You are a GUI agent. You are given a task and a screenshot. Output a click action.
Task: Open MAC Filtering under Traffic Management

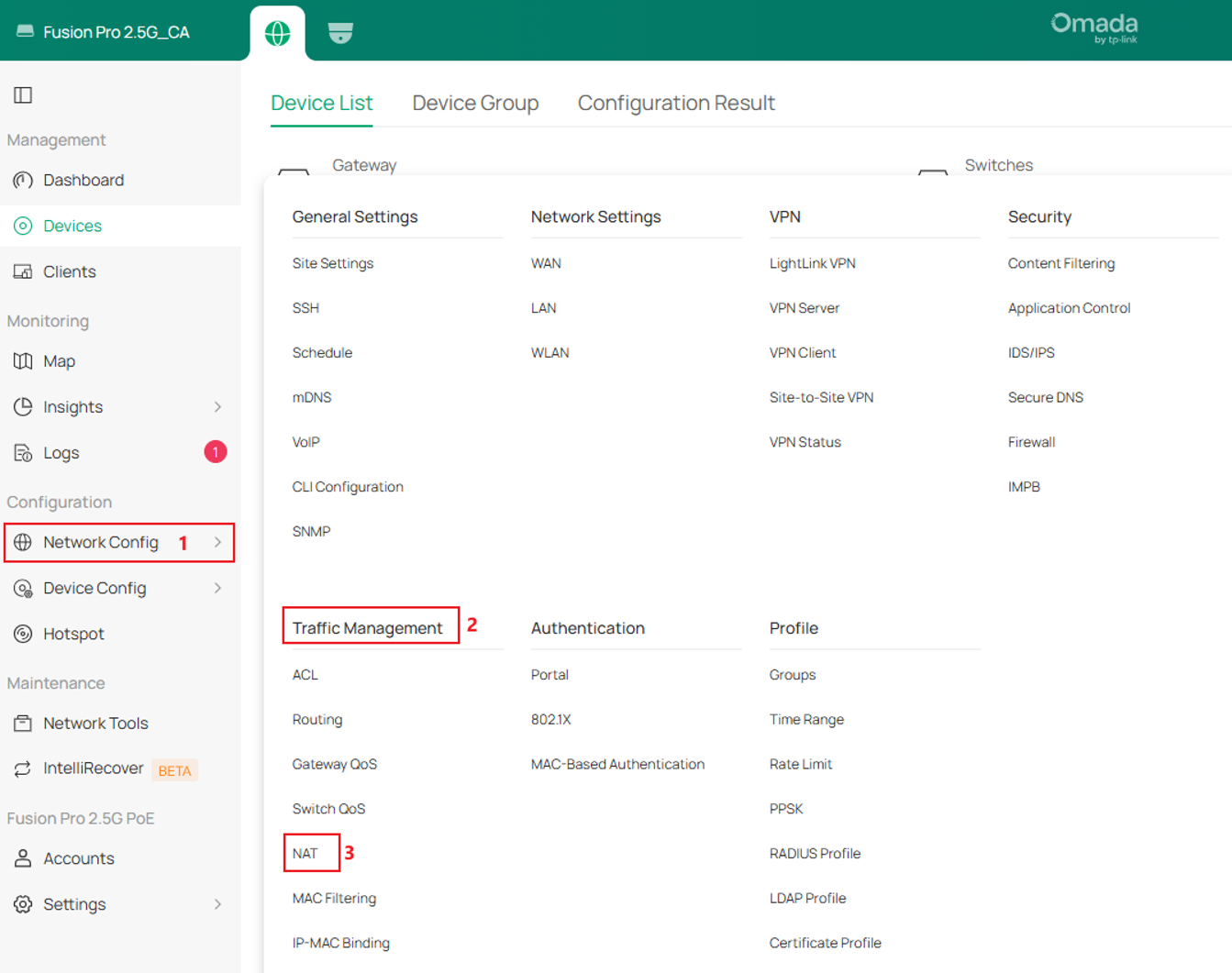point(334,899)
